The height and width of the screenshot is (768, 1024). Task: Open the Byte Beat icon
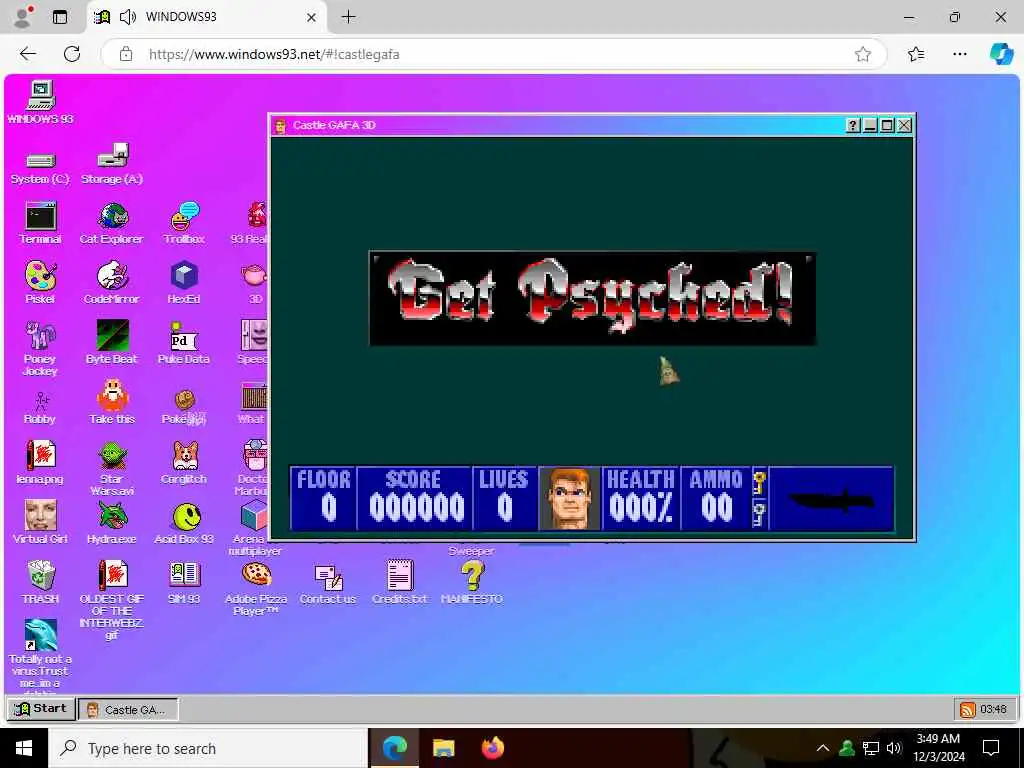[x=112, y=342]
